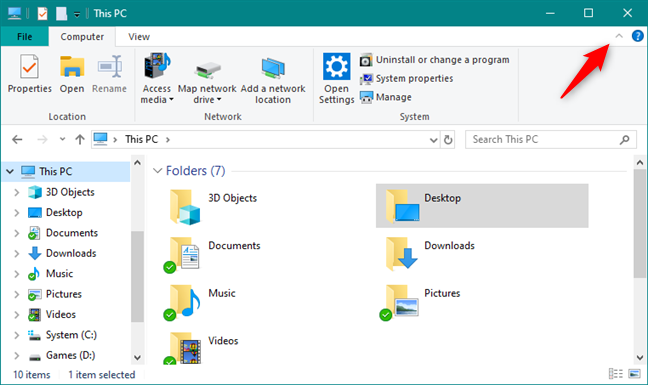Expand the 3D Objects tree node

coord(17,192)
